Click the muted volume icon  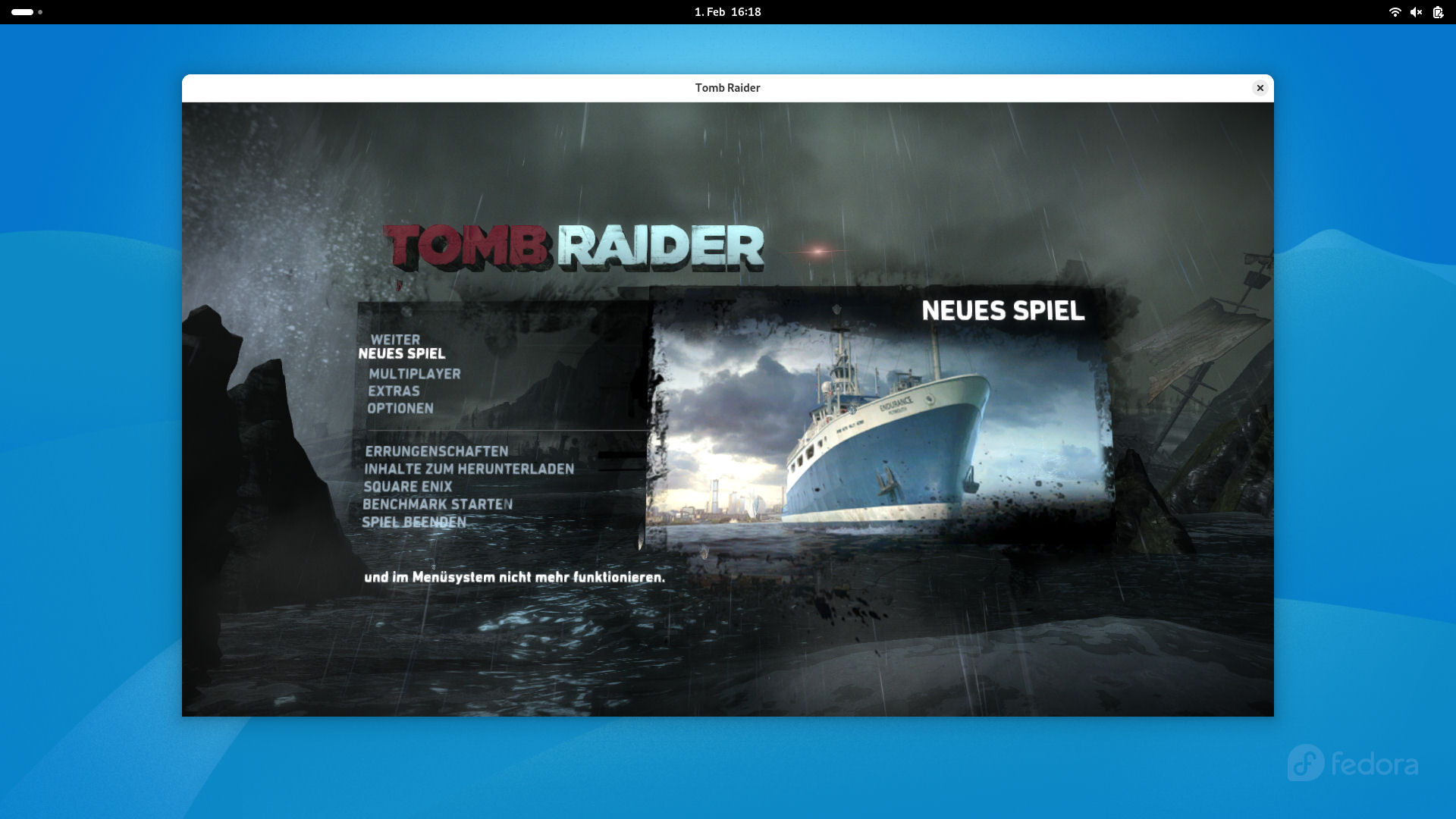click(x=1416, y=12)
